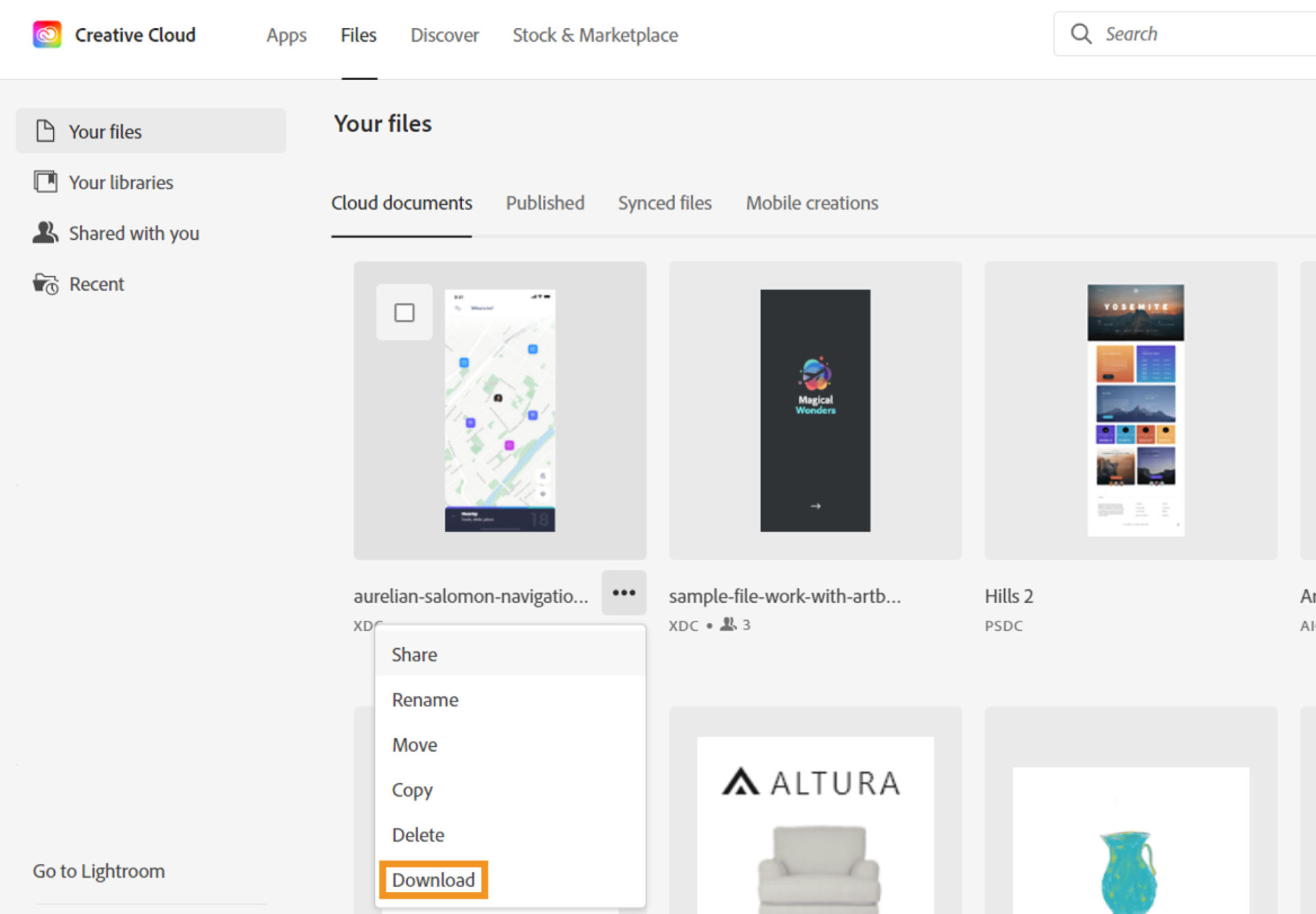Click the Creative Cloud logo
1316x914 pixels.
tap(46, 34)
